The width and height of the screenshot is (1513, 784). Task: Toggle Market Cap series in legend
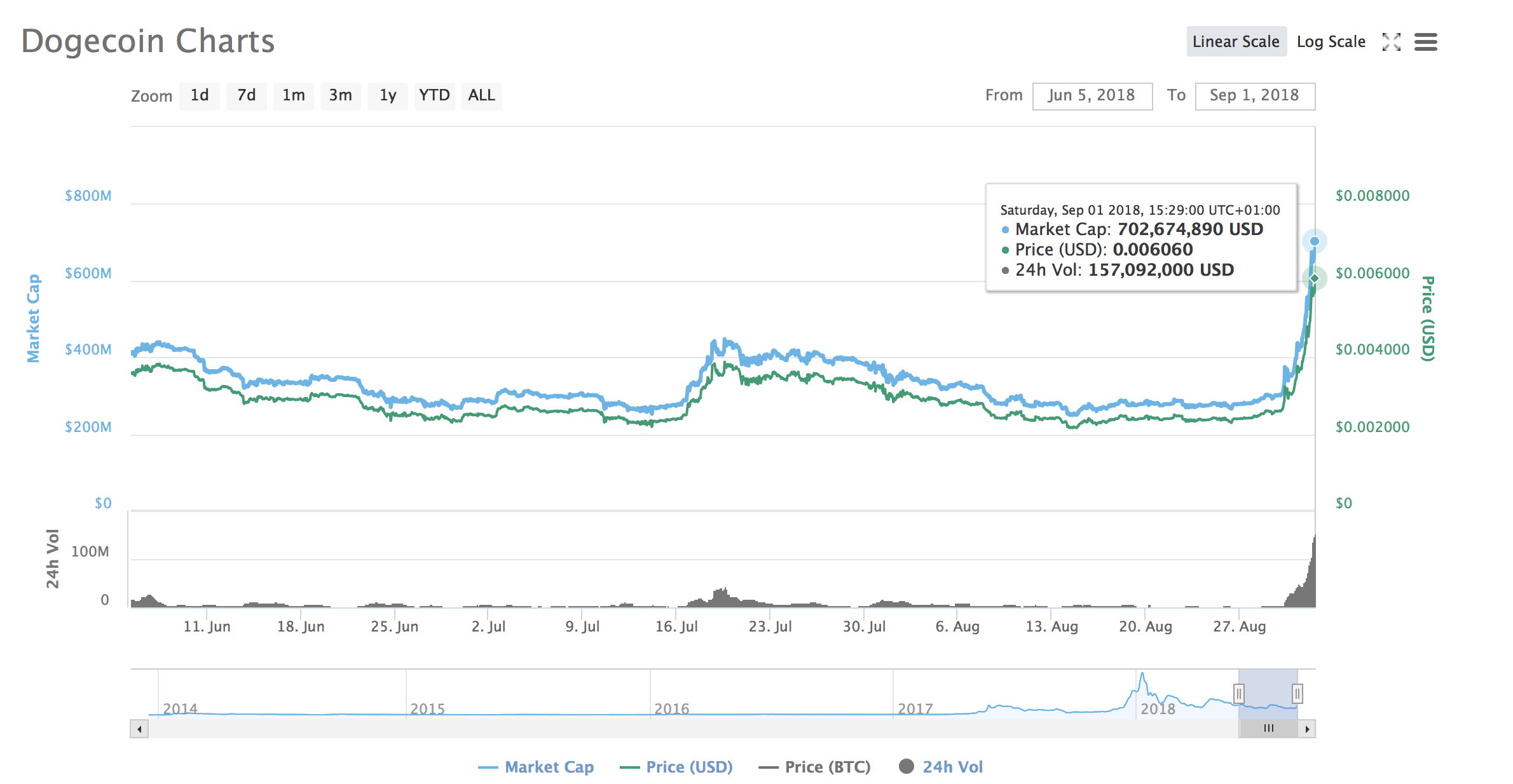tap(536, 767)
